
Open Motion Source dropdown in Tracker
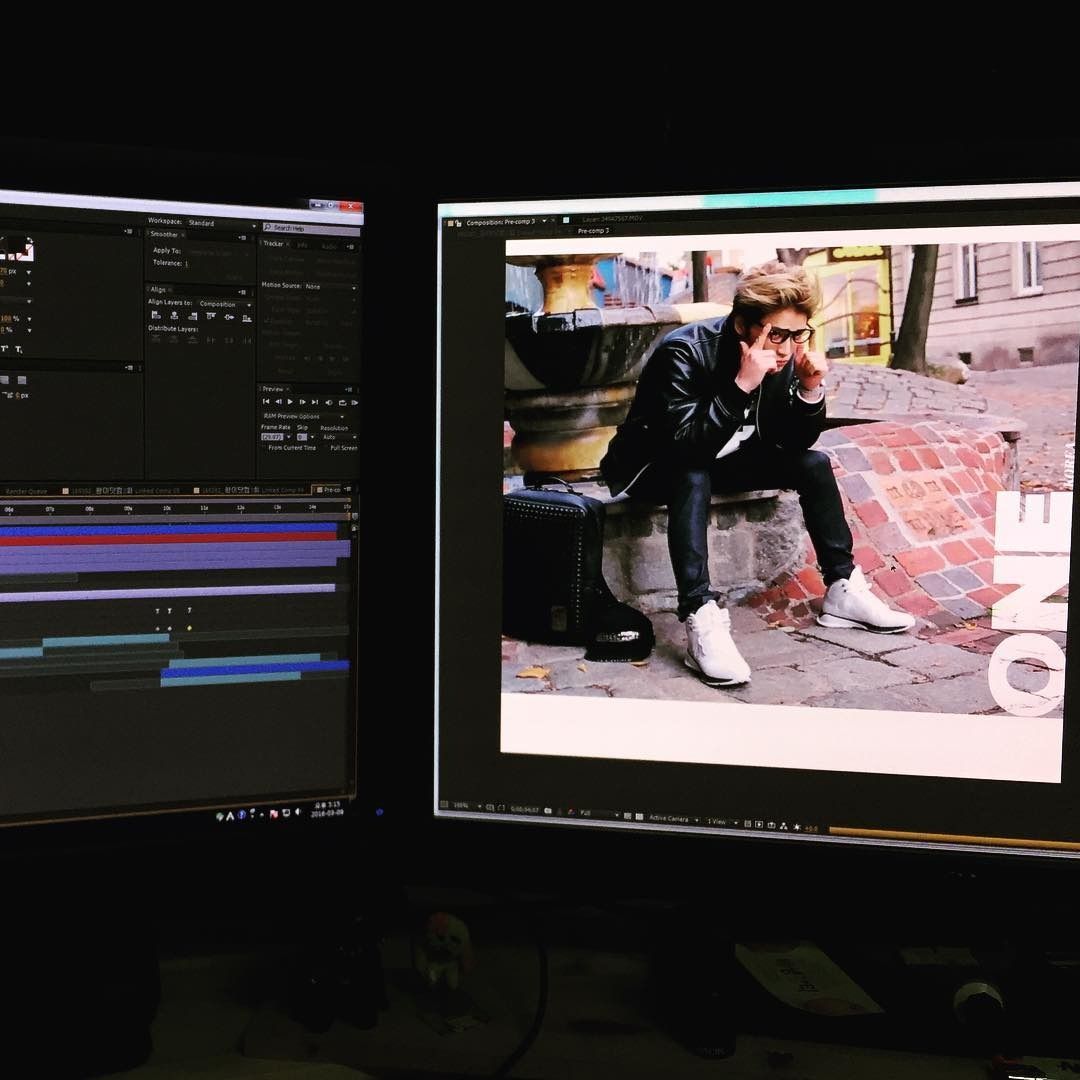click(x=331, y=287)
